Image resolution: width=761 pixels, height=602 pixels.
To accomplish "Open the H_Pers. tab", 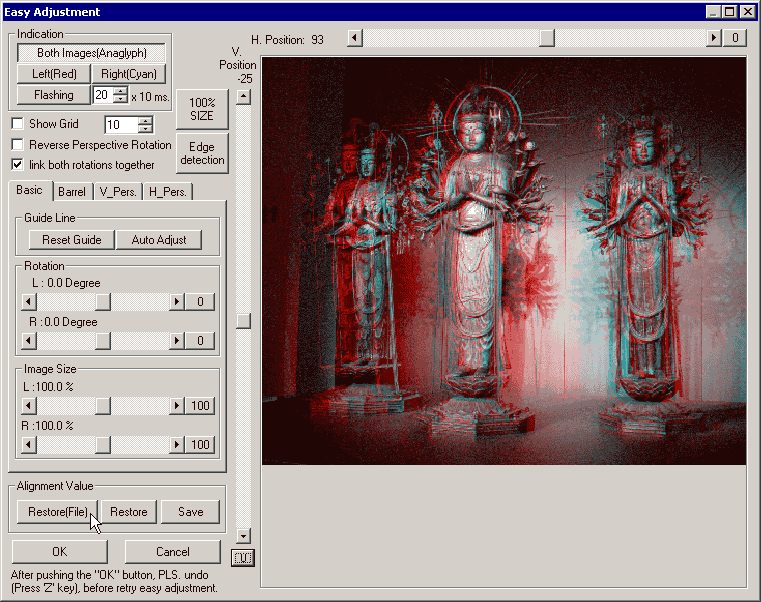I will pos(167,192).
